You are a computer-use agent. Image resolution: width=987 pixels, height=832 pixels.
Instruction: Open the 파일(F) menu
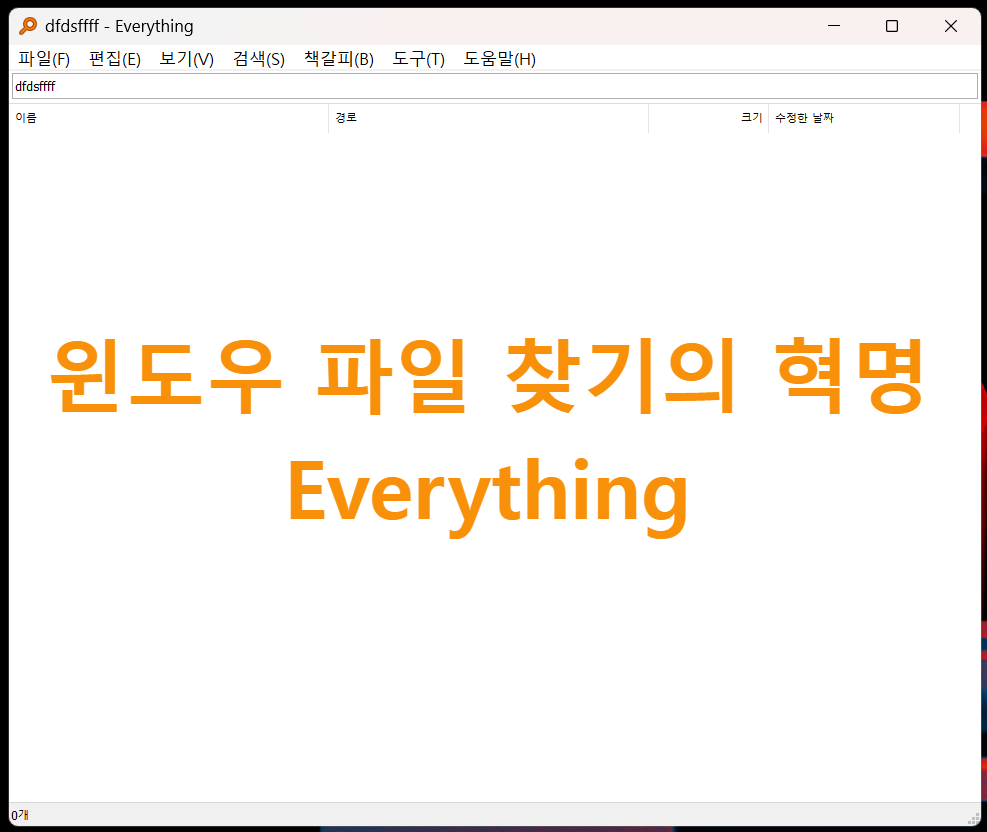[44, 59]
